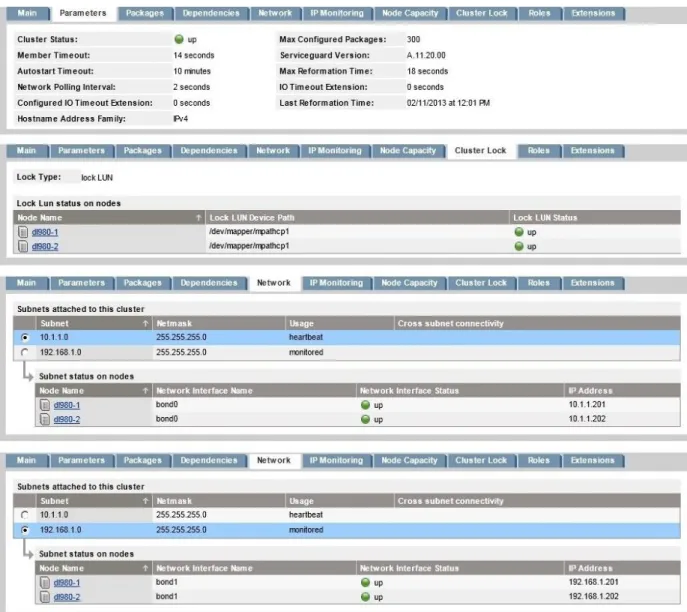Click node icon in dl980-1 bond1 row
This screenshot has width=687, height=612.
coord(45,582)
